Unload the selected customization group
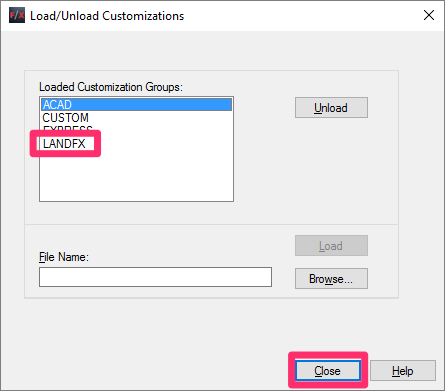The height and width of the screenshot is (391, 445). tap(331, 108)
